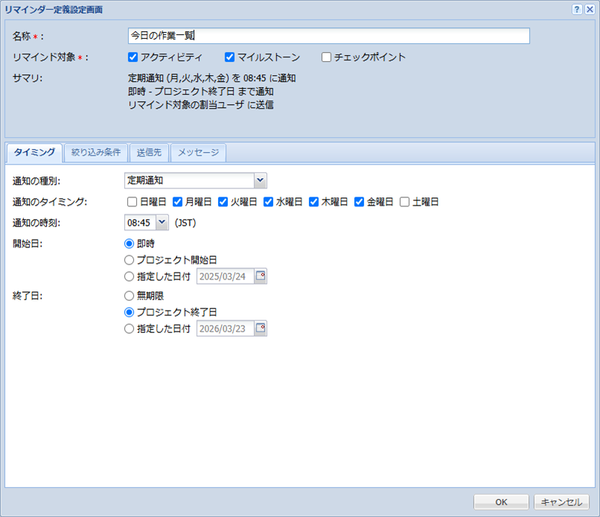Select 指定した日付 radio for end date
This screenshot has width=600, height=517.
tap(129, 328)
